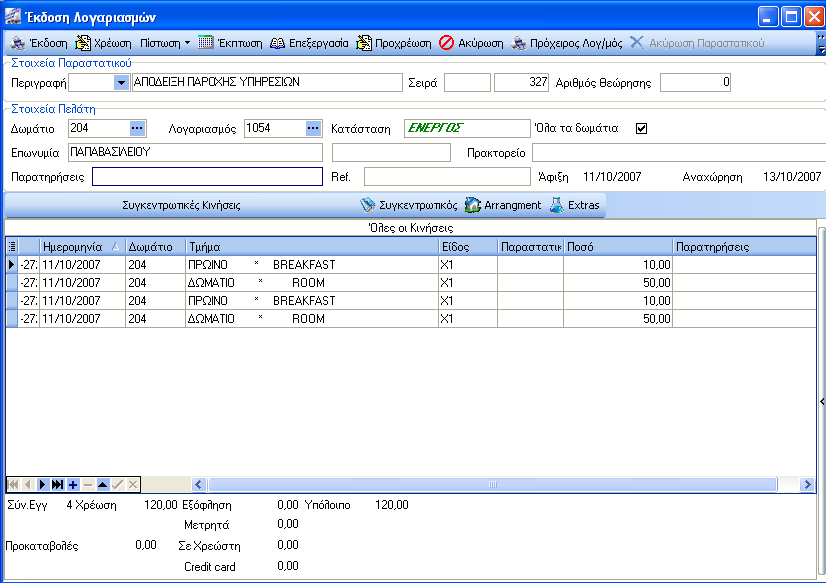Click the Ref. input field
The image size is (826, 583).
[447, 176]
